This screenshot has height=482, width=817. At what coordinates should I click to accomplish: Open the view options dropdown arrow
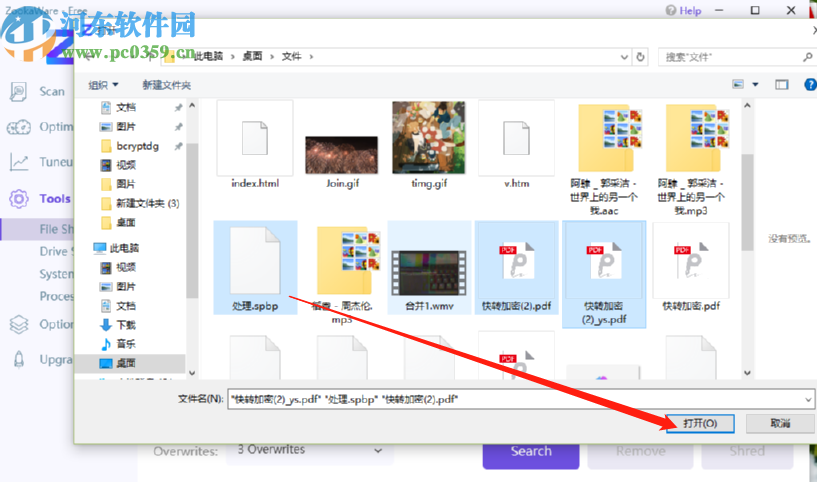(755, 84)
